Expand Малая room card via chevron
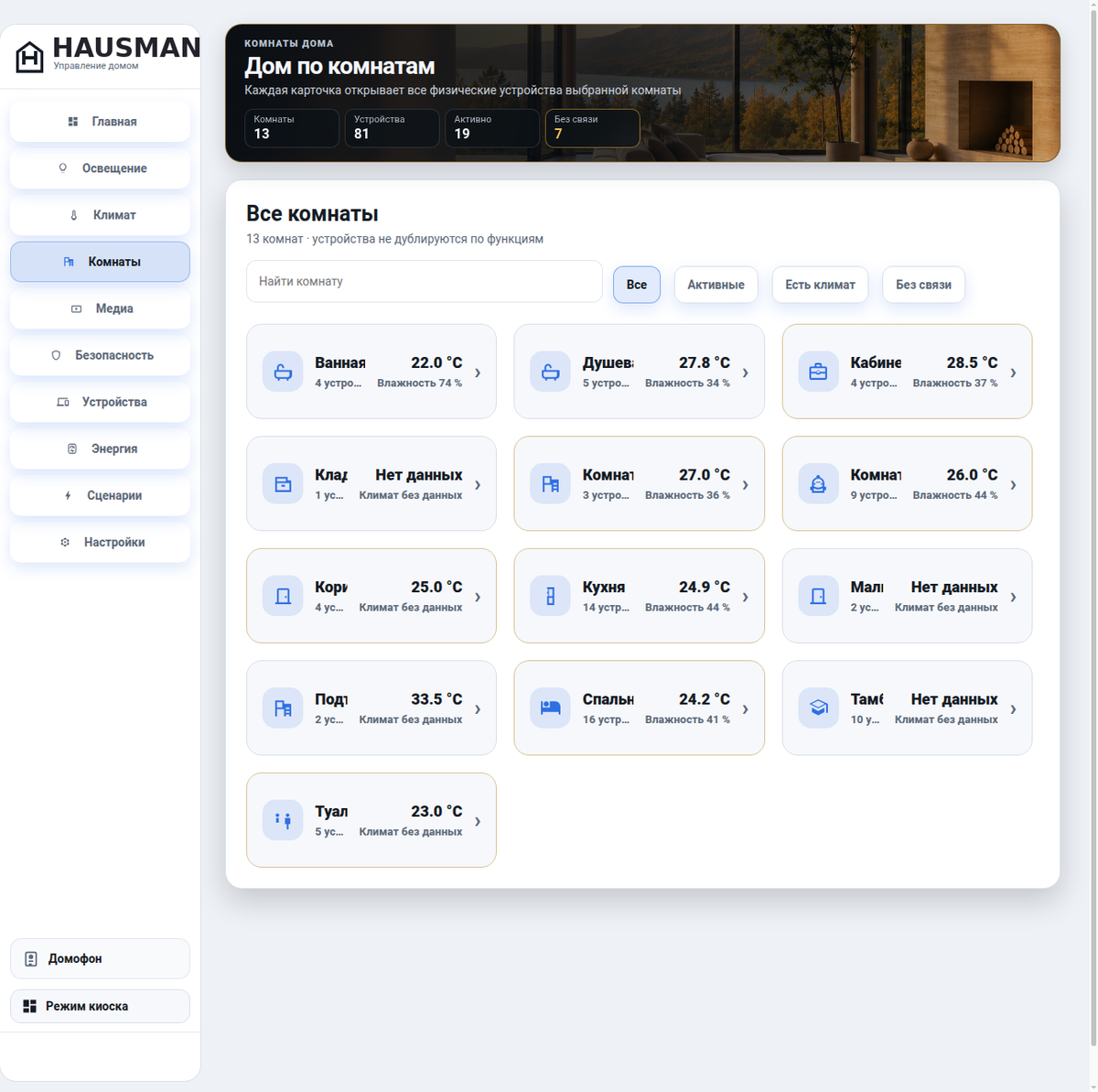 click(1013, 597)
